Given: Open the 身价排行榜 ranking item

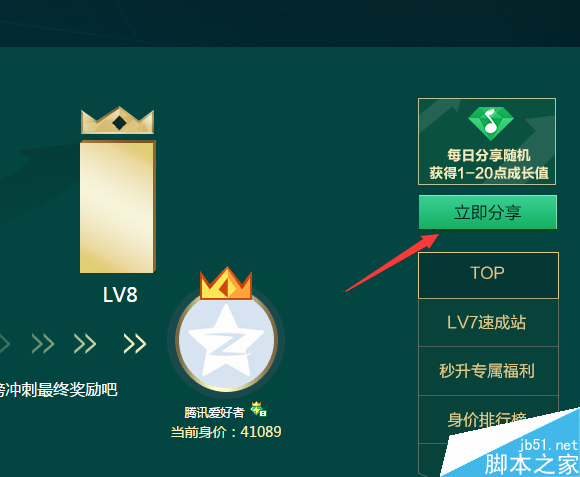Looking at the screenshot, I should 488,419.
